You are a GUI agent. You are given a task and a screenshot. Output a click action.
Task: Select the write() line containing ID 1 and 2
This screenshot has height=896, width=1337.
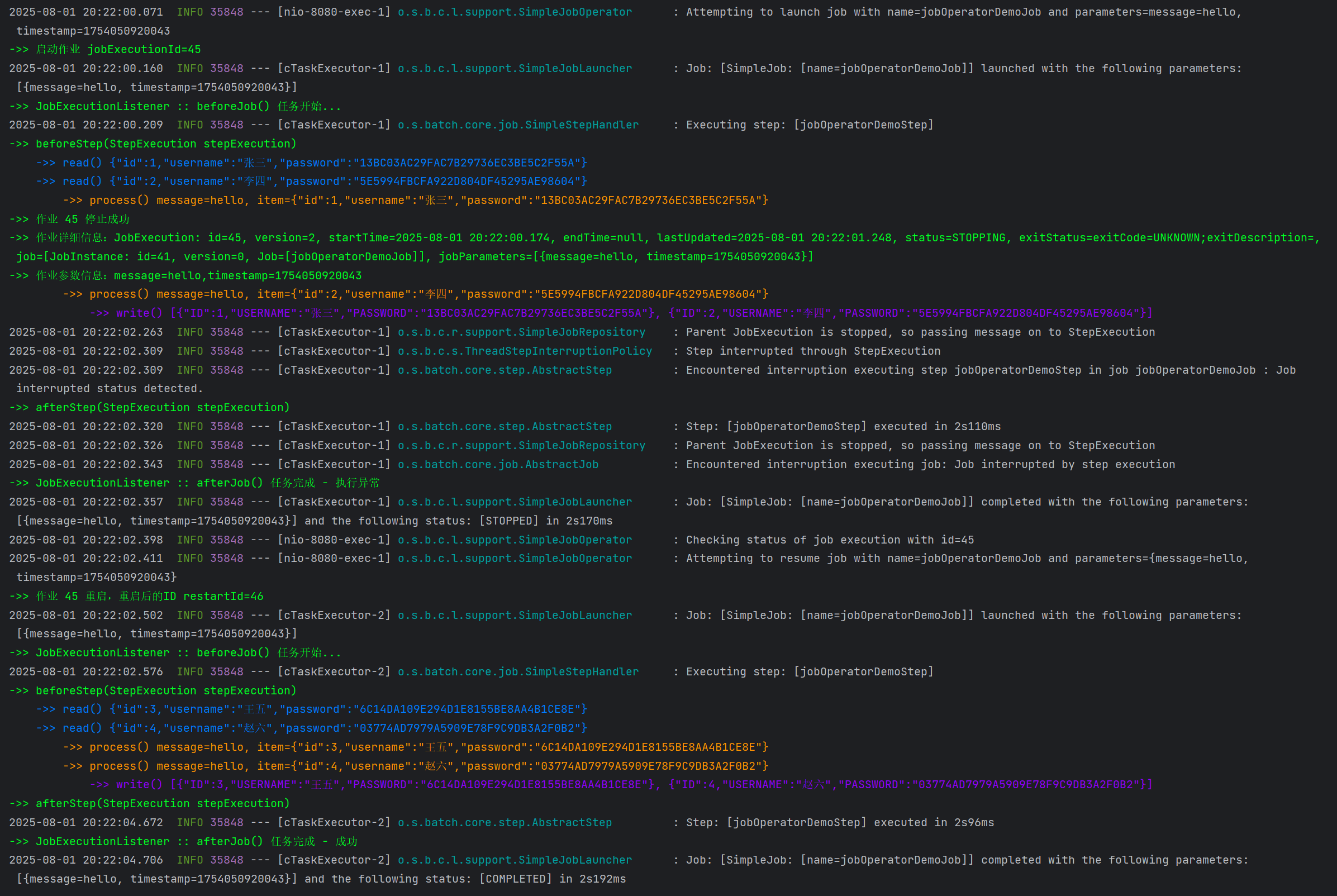pos(621,313)
